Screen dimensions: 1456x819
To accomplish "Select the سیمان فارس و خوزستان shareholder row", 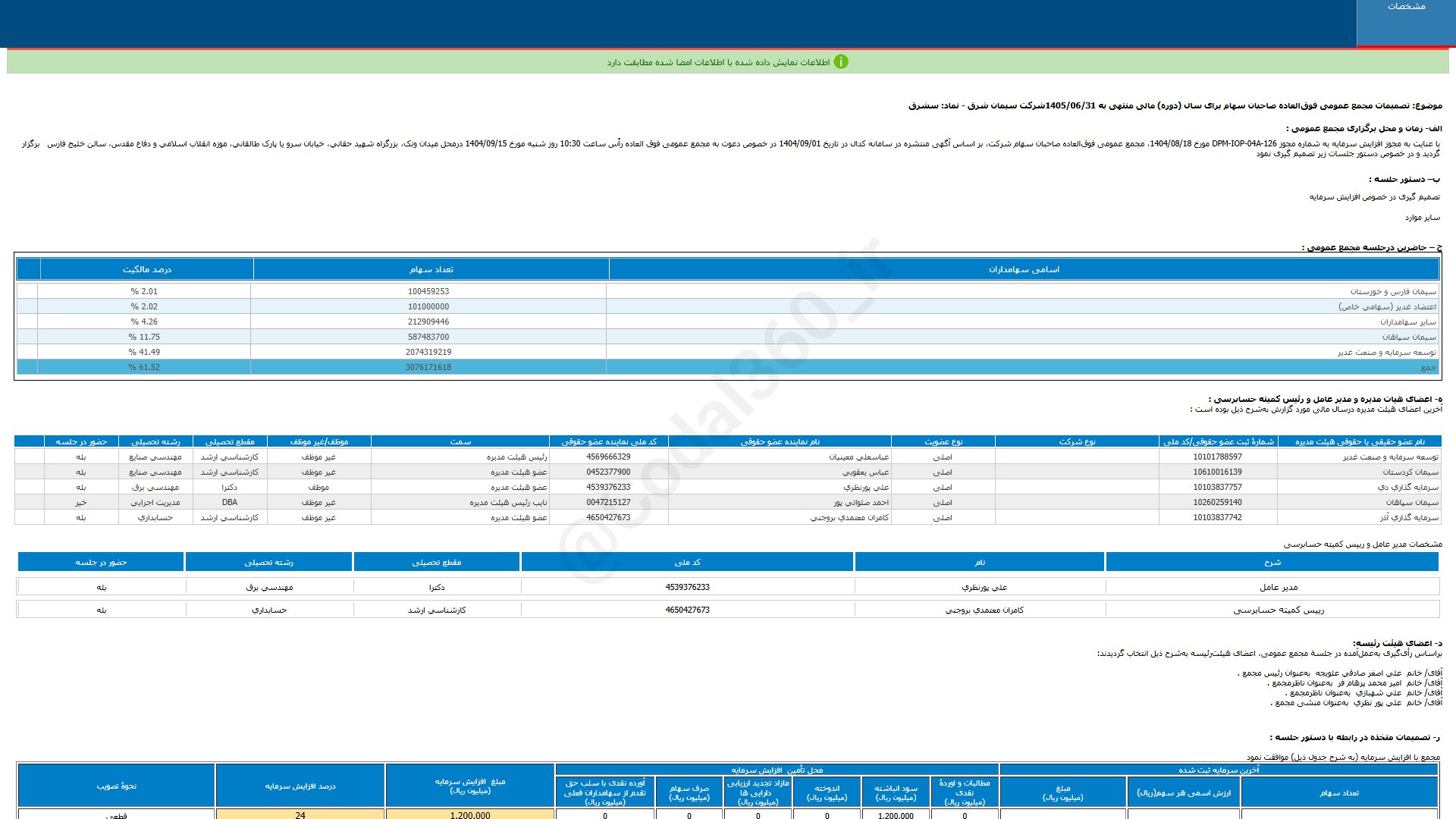I will click(x=1392, y=291).
